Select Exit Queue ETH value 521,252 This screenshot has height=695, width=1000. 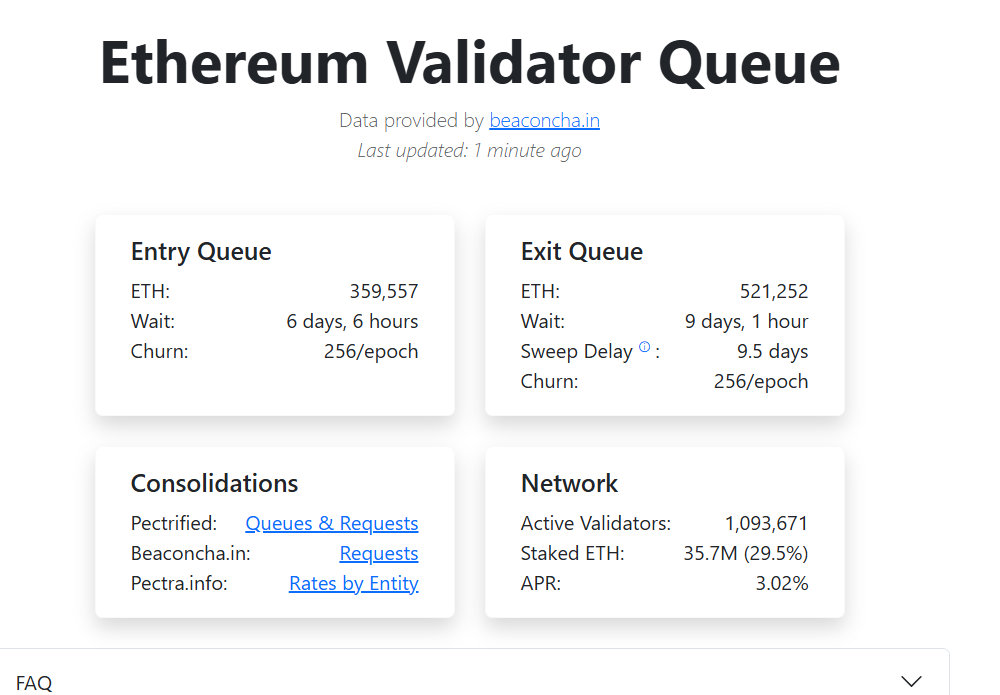774,291
